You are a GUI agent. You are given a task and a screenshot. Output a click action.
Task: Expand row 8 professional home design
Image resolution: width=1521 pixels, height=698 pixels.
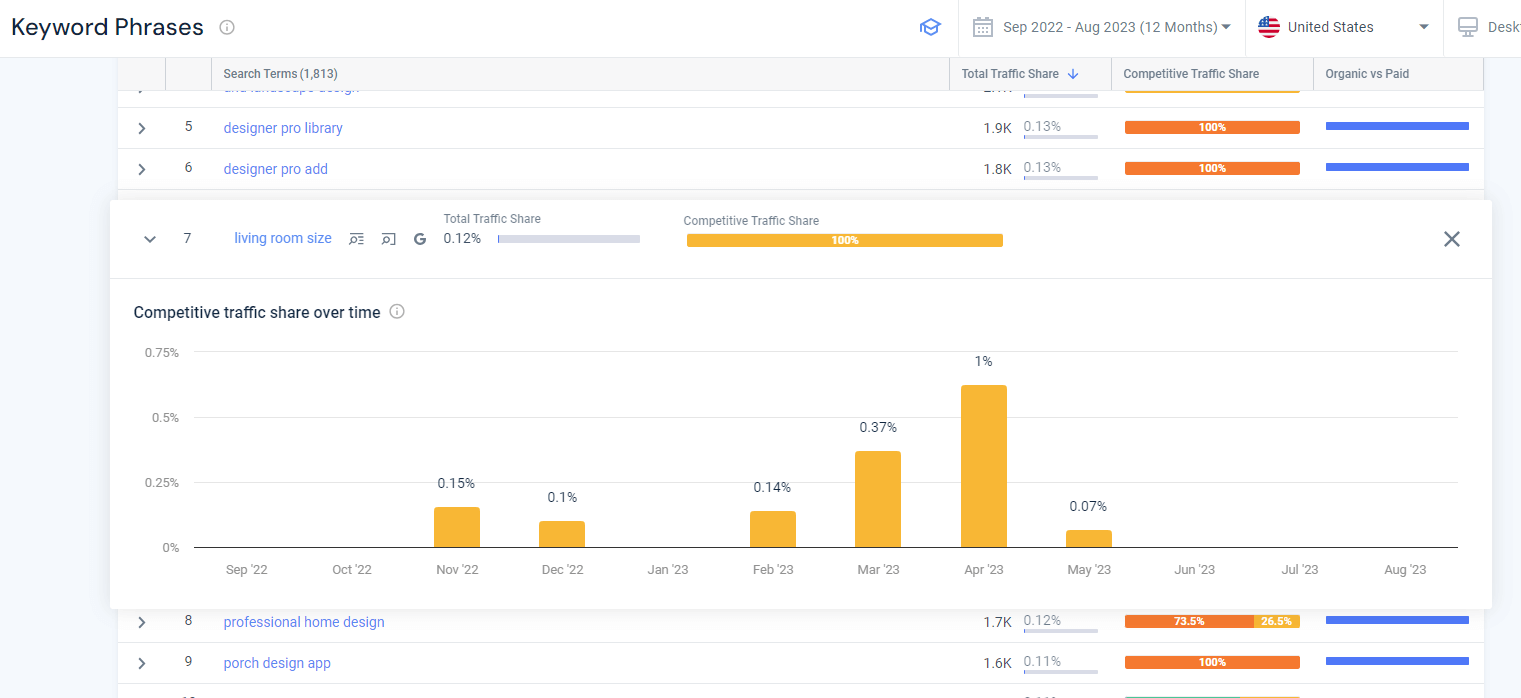click(142, 622)
